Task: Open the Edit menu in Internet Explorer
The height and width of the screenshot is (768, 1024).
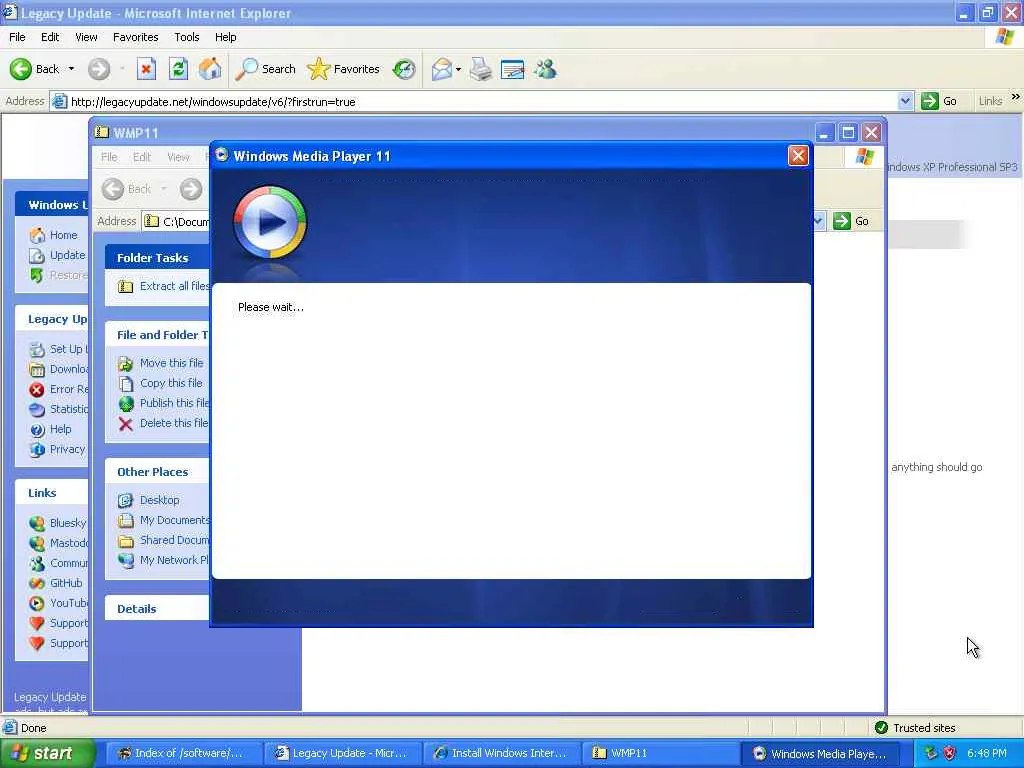Action: coord(50,37)
